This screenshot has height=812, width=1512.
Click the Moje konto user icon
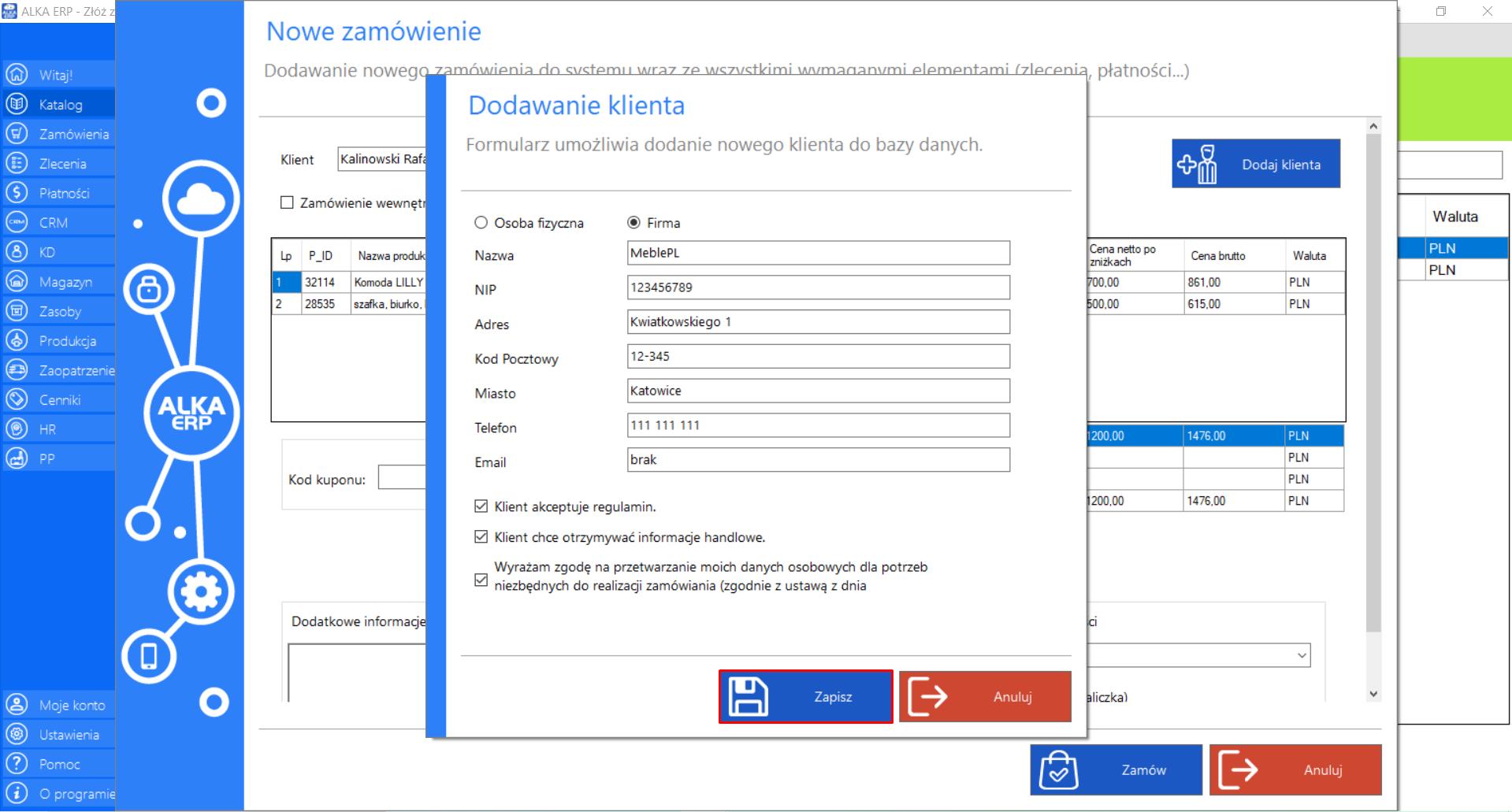[x=17, y=705]
